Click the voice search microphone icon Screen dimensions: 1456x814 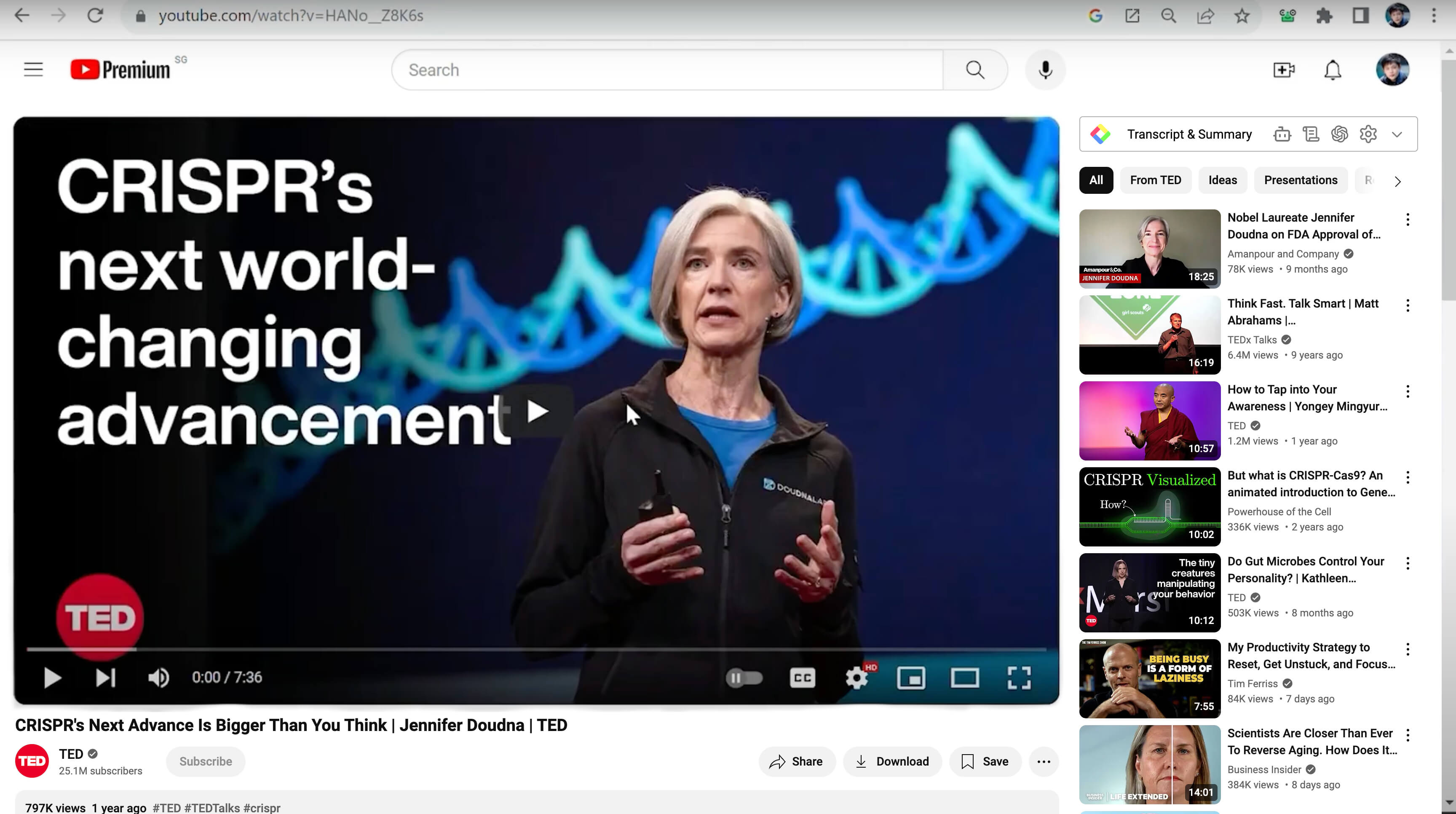[x=1045, y=70]
